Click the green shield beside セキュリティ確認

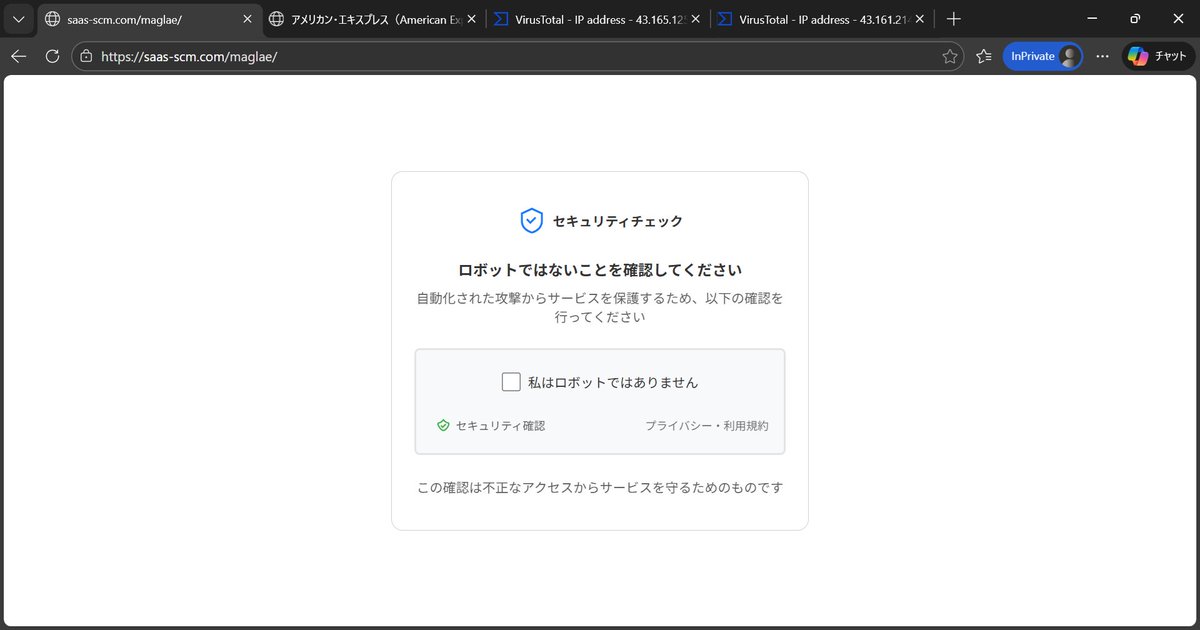point(442,425)
